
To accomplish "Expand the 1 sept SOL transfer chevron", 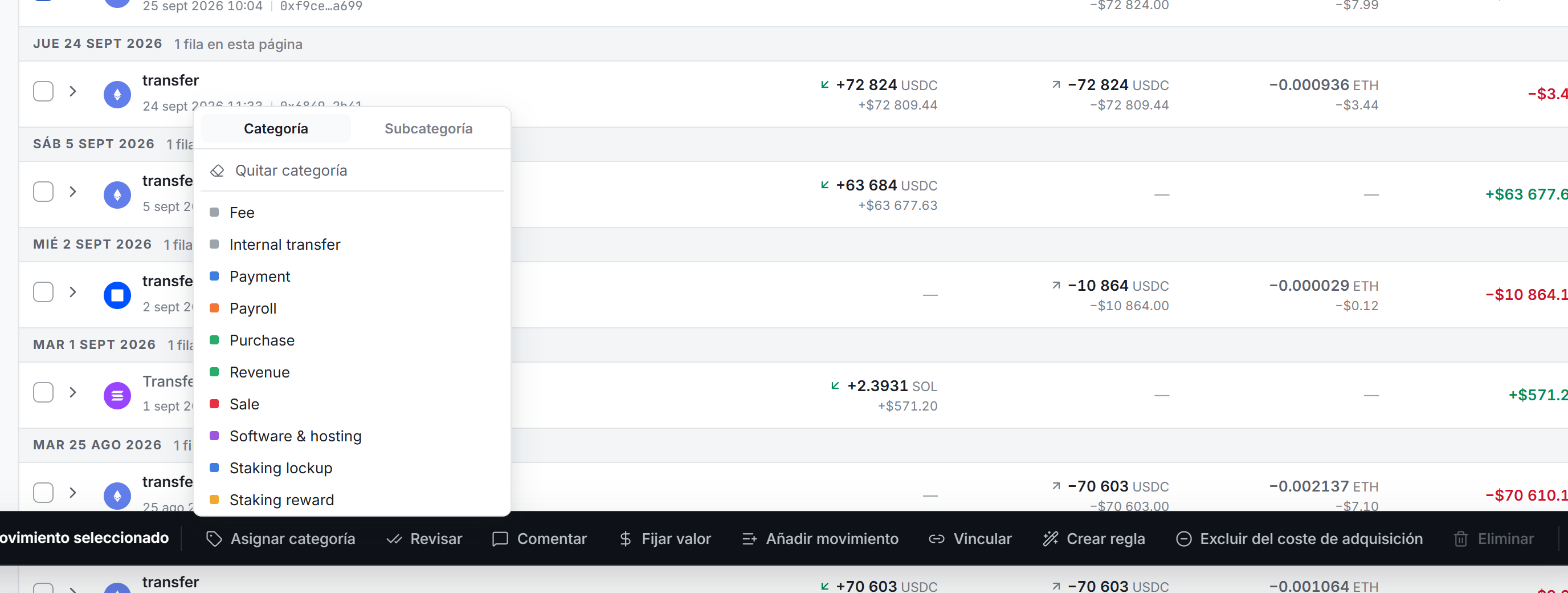I will 72,392.
